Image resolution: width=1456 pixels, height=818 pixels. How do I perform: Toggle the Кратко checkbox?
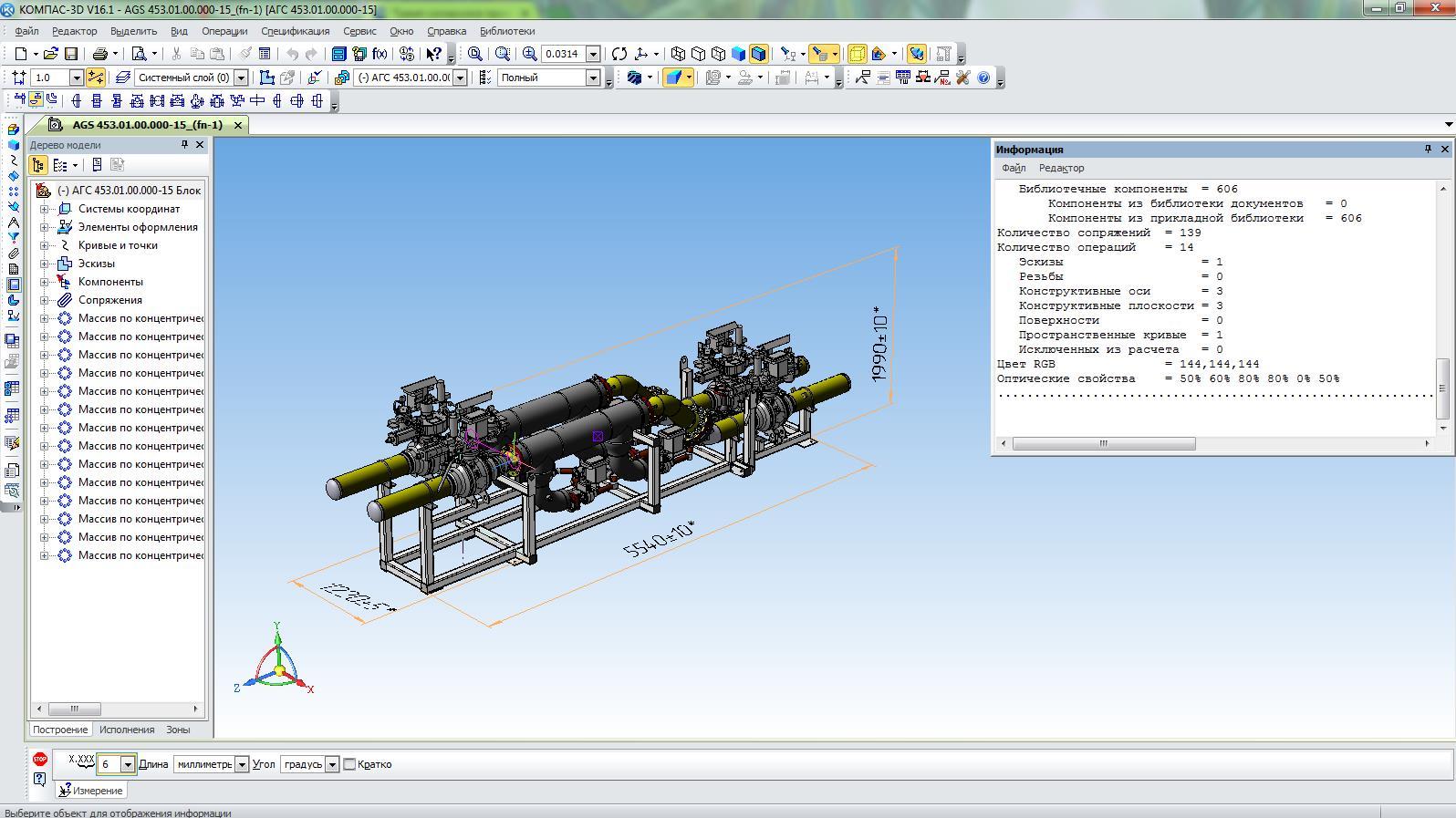[349, 764]
